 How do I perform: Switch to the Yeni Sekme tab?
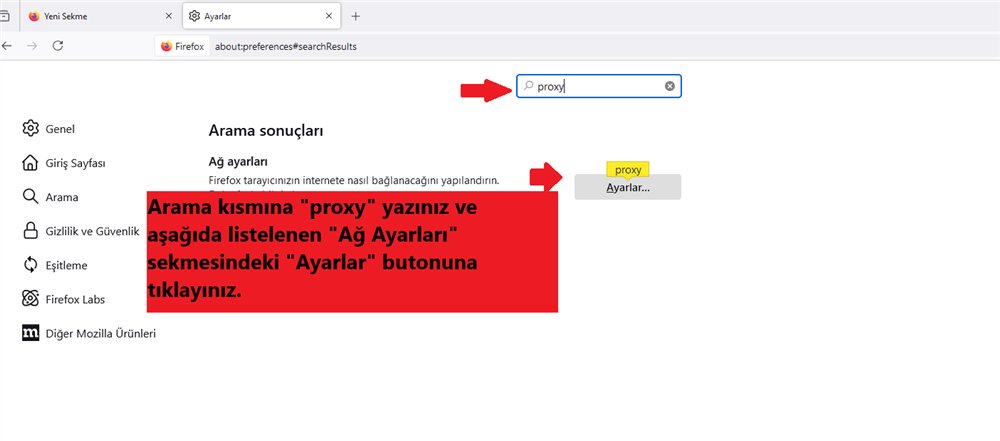point(99,17)
